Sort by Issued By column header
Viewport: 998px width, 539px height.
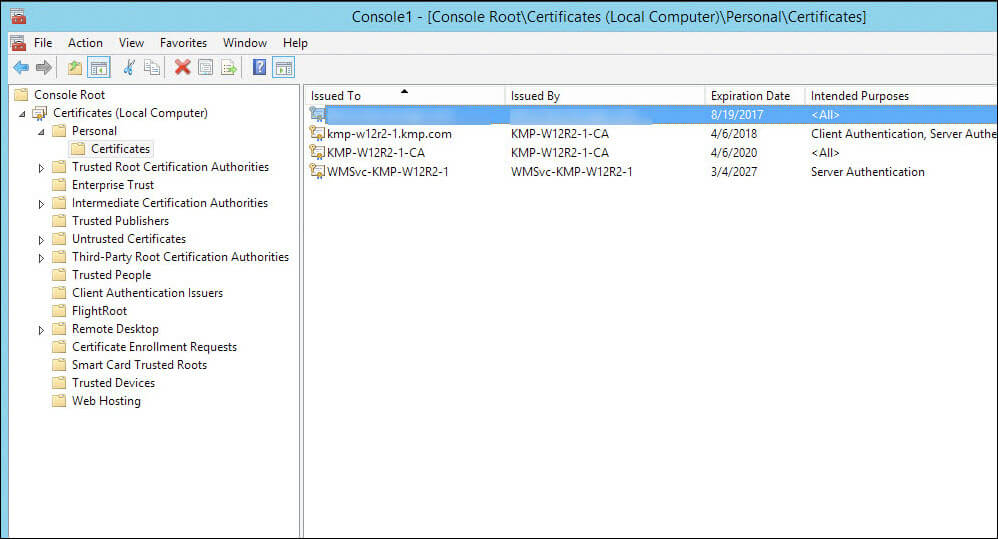tap(605, 96)
